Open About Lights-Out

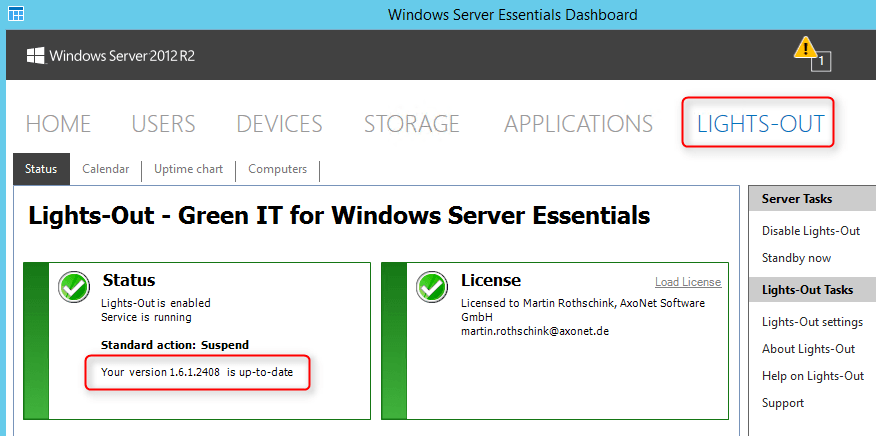coord(808,349)
